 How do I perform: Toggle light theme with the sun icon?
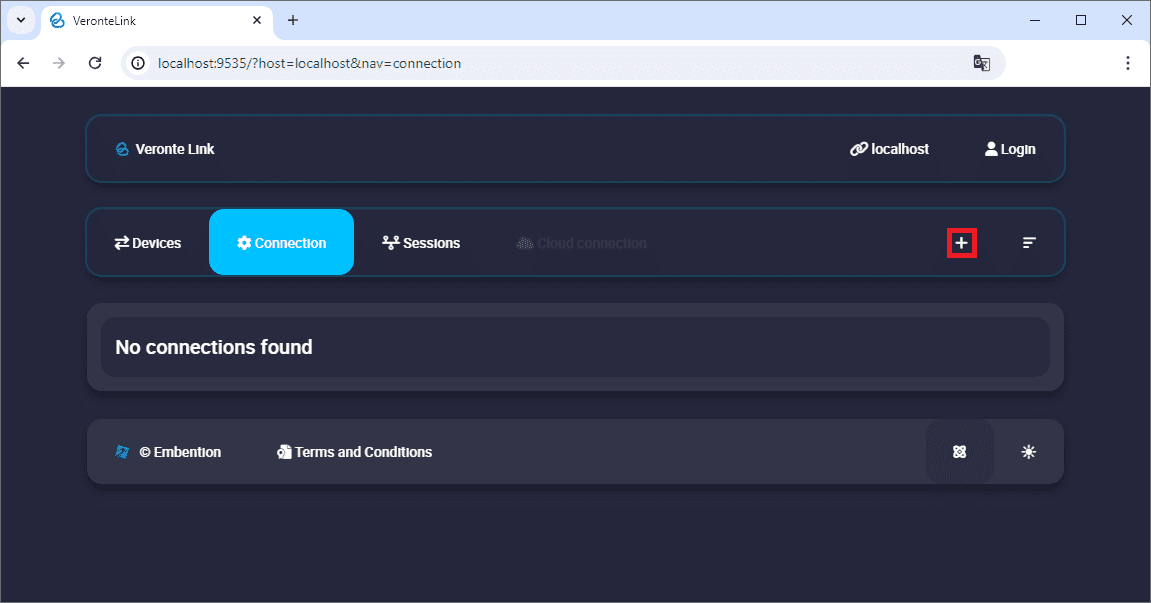[x=1028, y=452]
